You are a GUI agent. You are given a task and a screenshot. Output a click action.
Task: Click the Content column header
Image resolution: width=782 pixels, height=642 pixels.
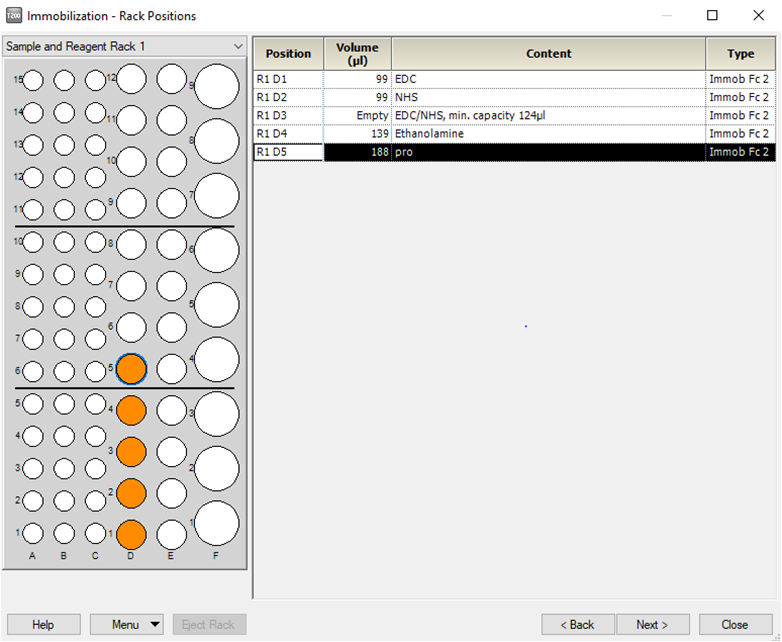coord(548,54)
